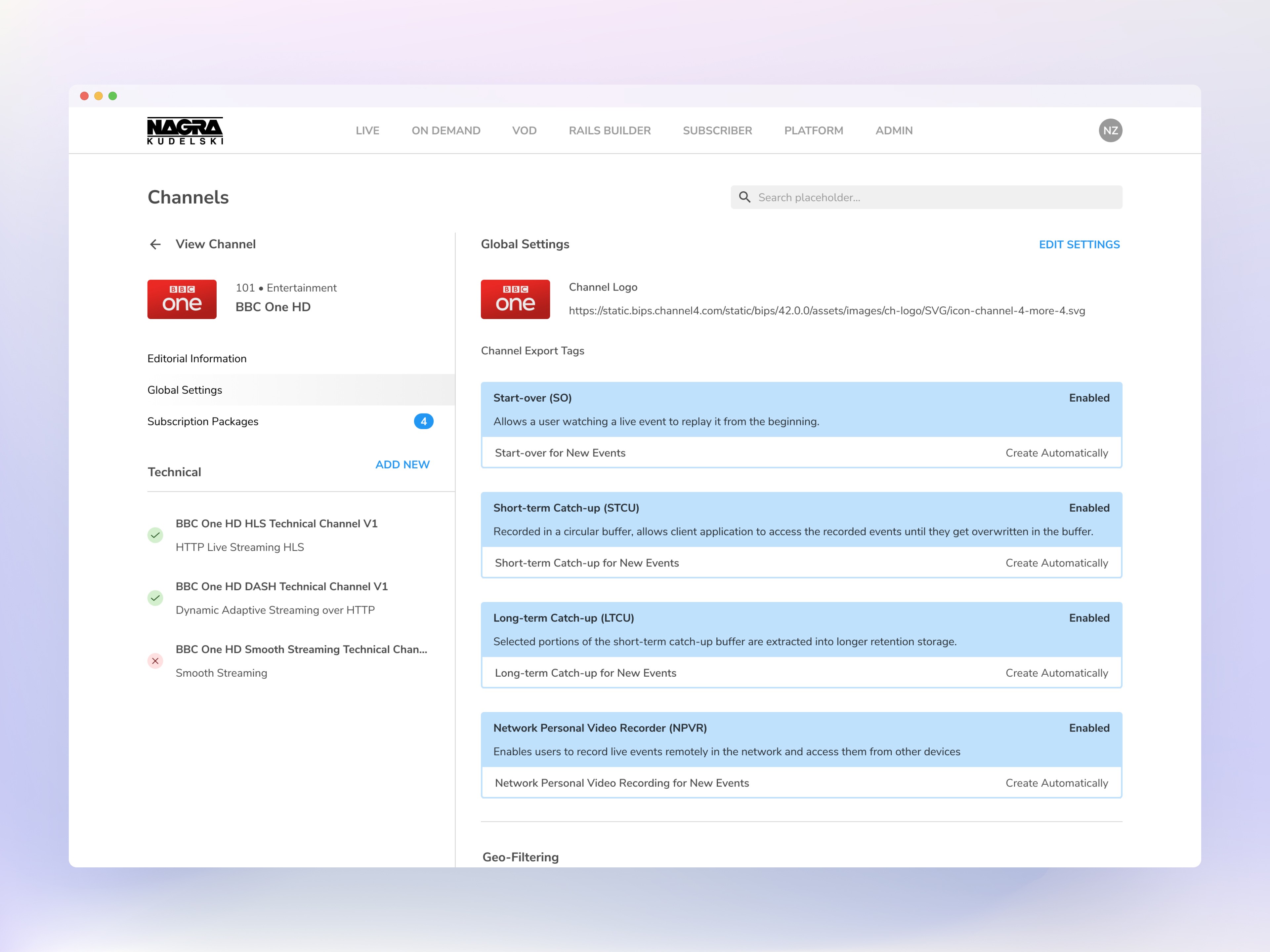Click Channel Logo thumbnail in Global Settings

click(515, 299)
